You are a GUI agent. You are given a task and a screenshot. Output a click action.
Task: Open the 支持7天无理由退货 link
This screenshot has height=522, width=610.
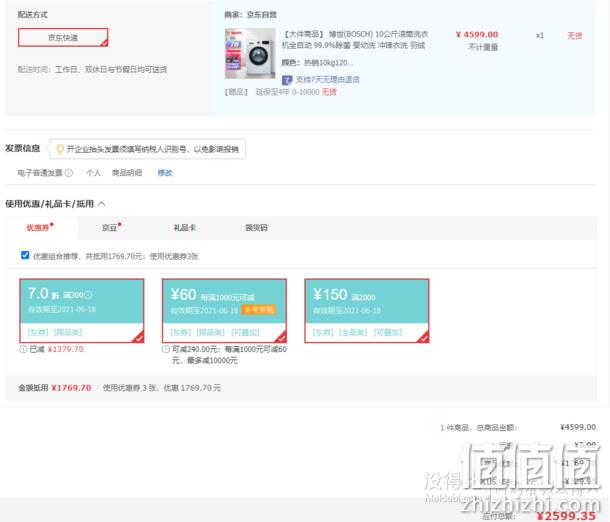point(328,80)
